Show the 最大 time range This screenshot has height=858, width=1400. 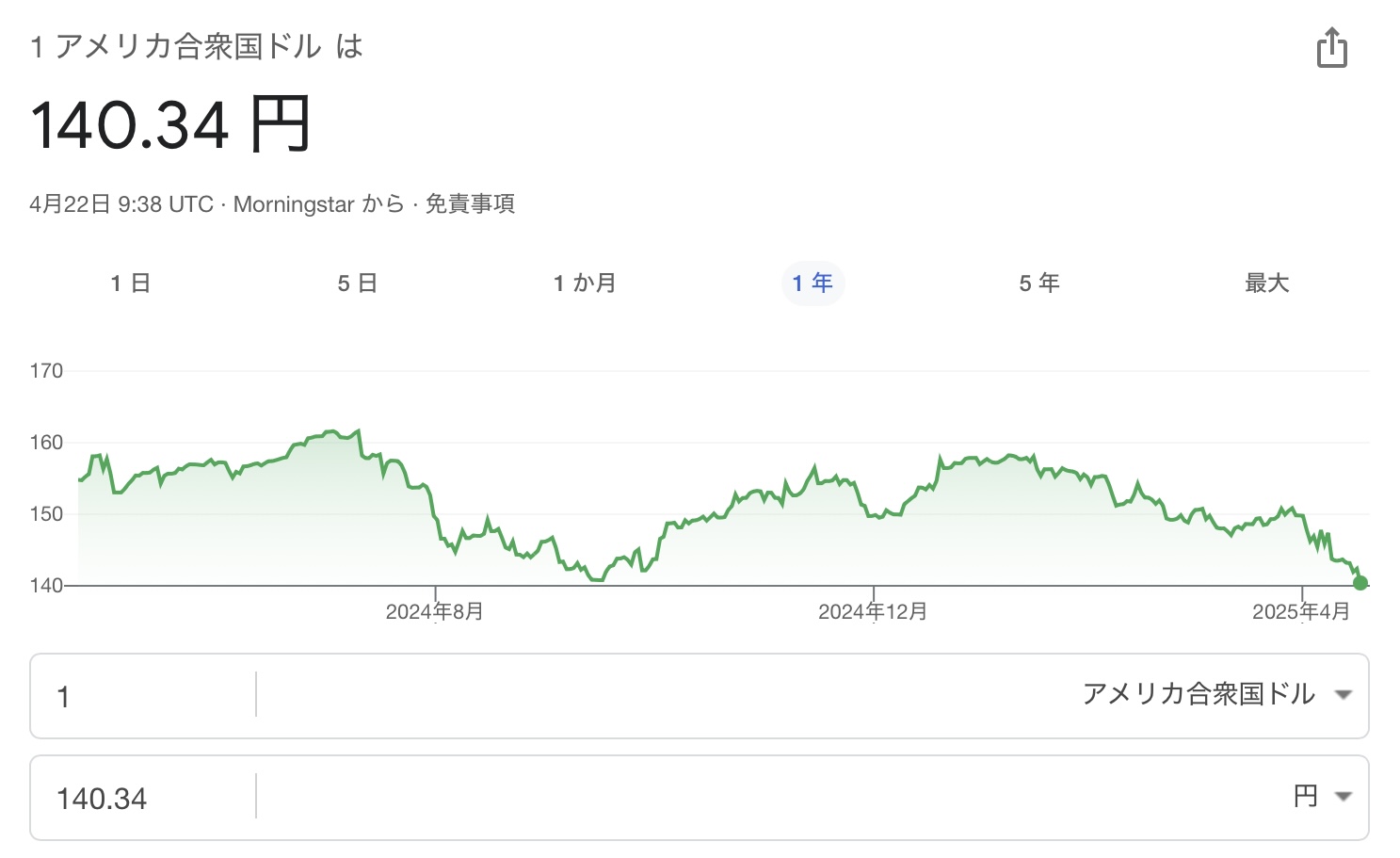(x=1266, y=283)
